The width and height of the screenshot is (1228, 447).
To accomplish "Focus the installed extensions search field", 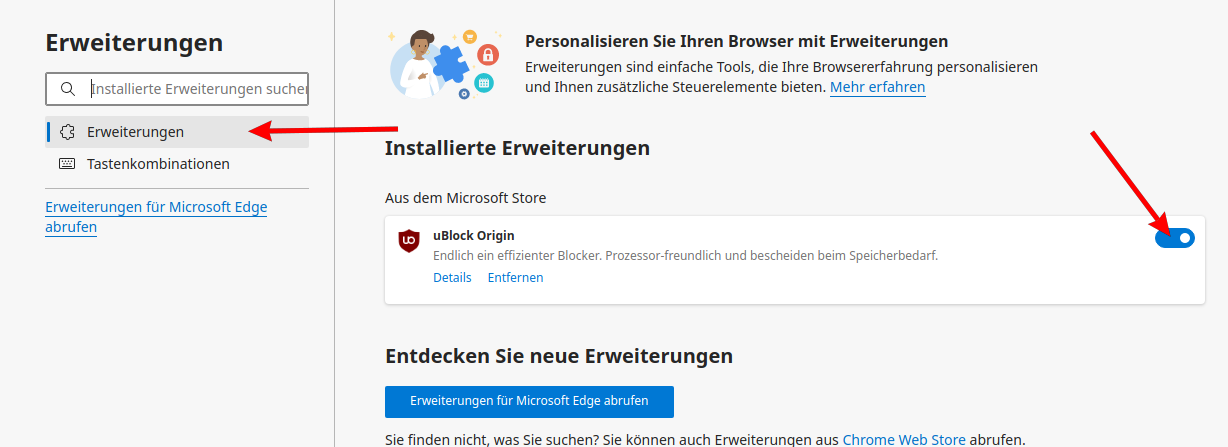I will 198,89.
